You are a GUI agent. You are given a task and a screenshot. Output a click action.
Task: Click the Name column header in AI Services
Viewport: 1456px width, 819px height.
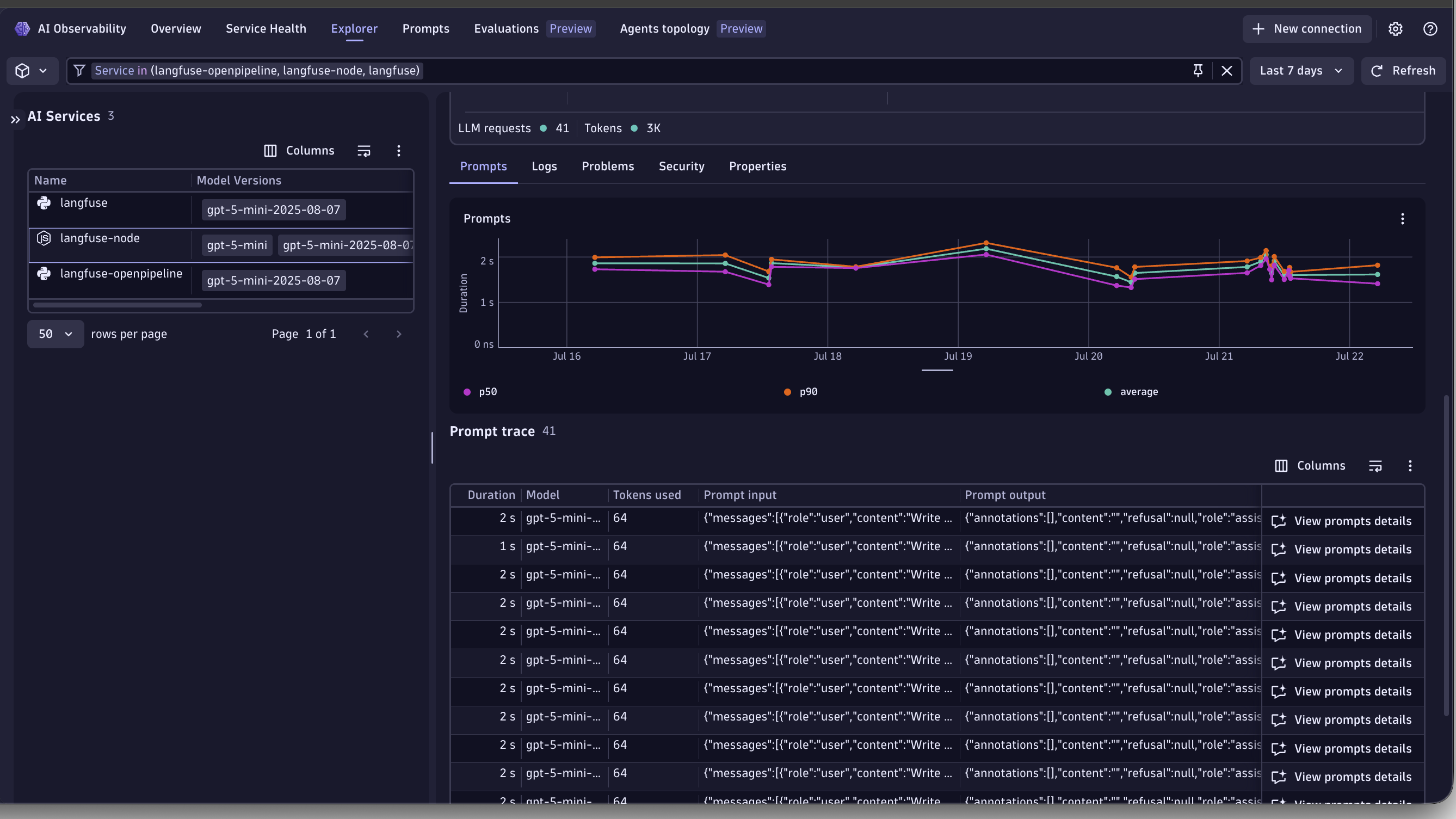(x=50, y=181)
